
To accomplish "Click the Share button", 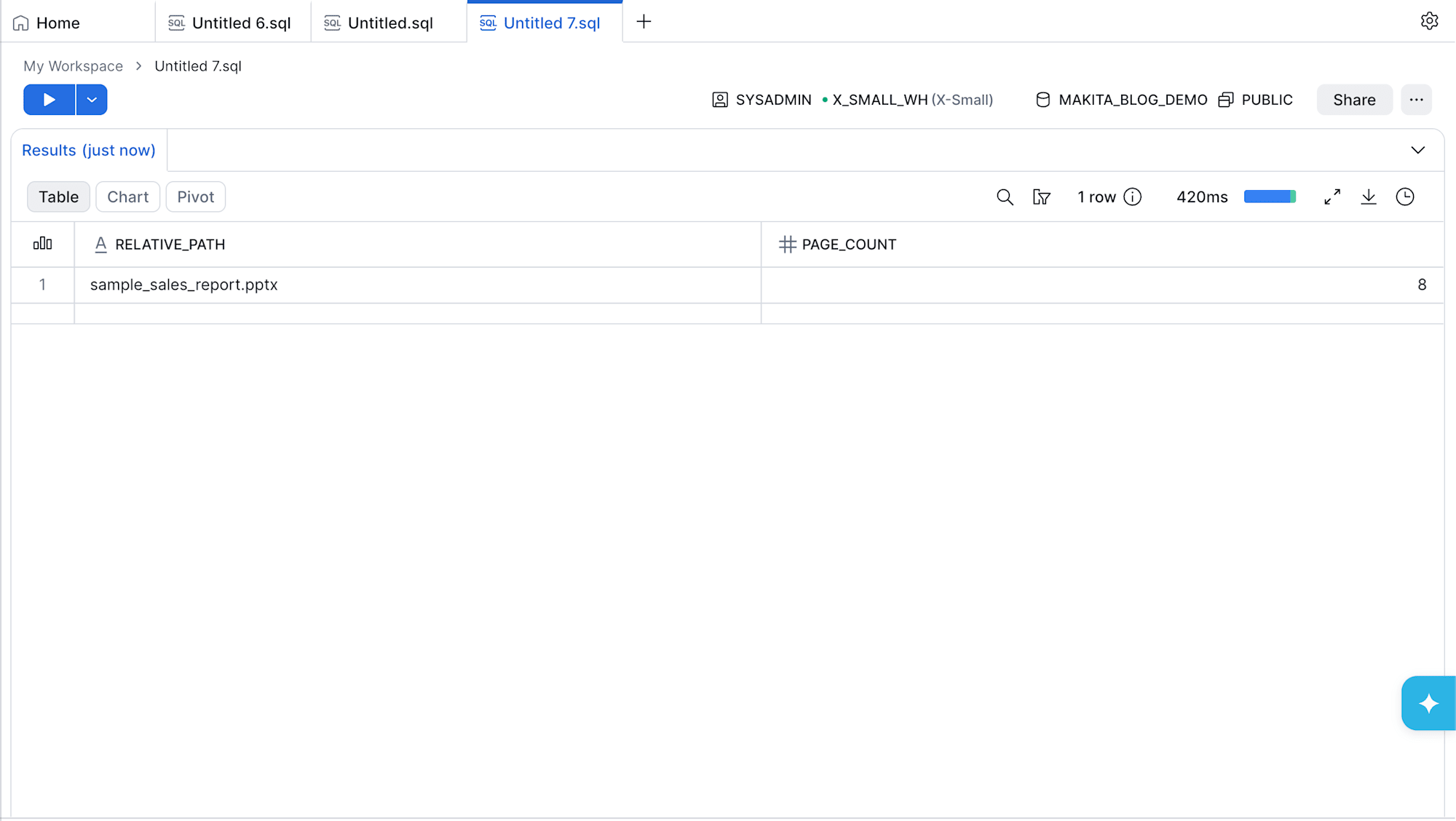I will click(x=1354, y=100).
